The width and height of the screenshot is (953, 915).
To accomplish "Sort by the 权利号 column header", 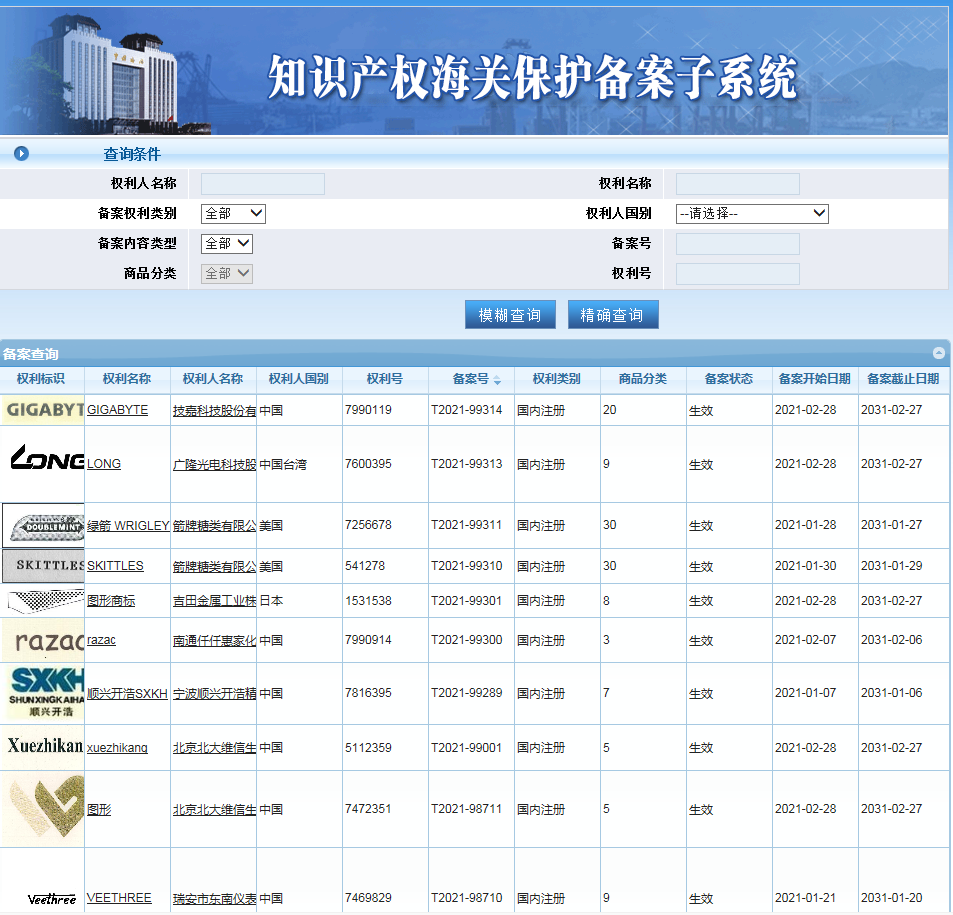I will click(x=385, y=379).
